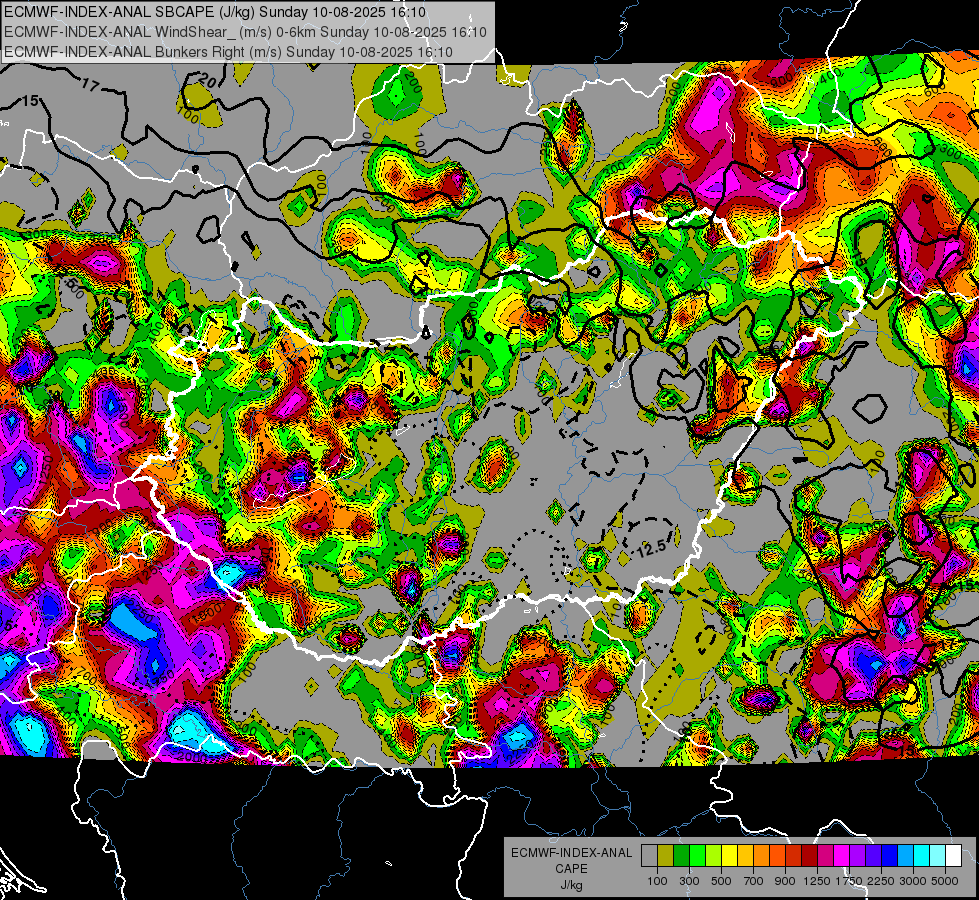Click the Bunkers Right (m/s) title line
Image resolution: width=979 pixels, height=900 pixels.
pyautogui.click(x=228, y=52)
